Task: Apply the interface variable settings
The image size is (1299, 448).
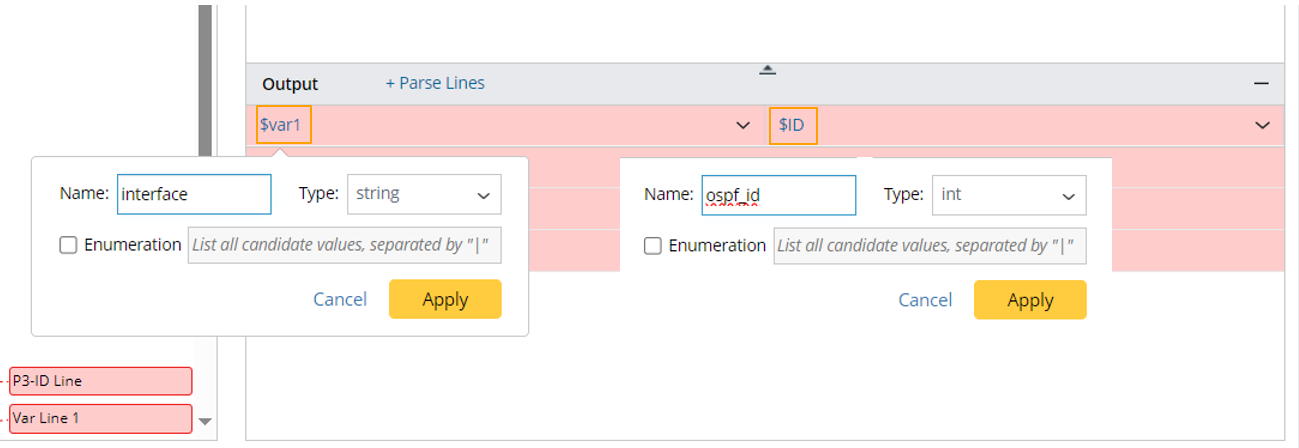Action: (x=445, y=299)
